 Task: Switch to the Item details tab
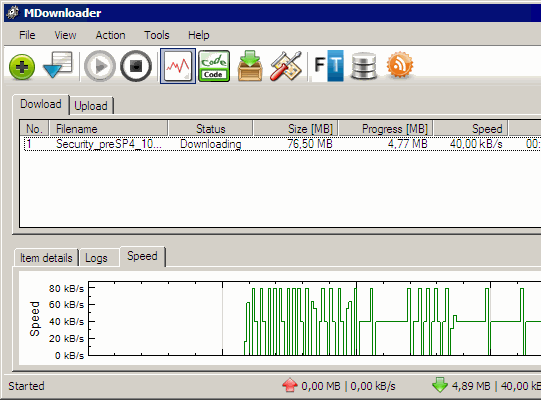tap(46, 258)
